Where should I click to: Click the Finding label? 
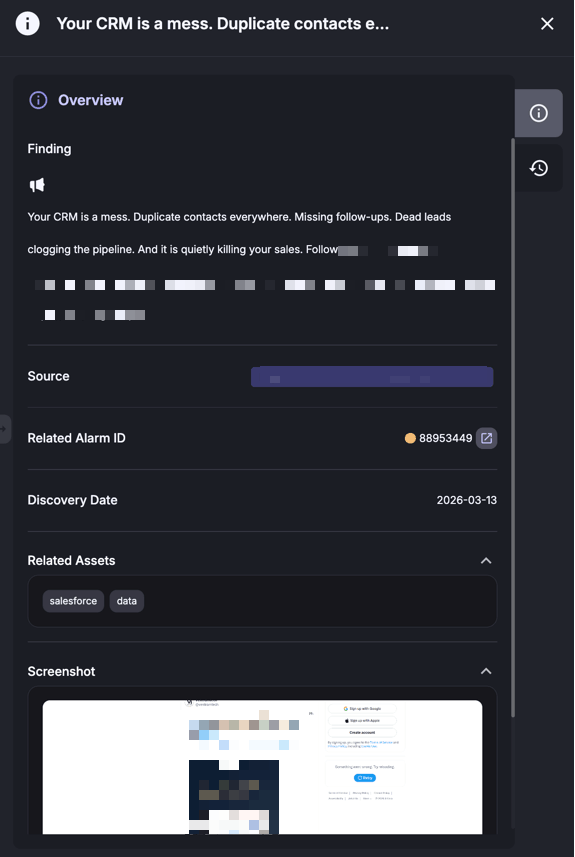click(x=49, y=149)
